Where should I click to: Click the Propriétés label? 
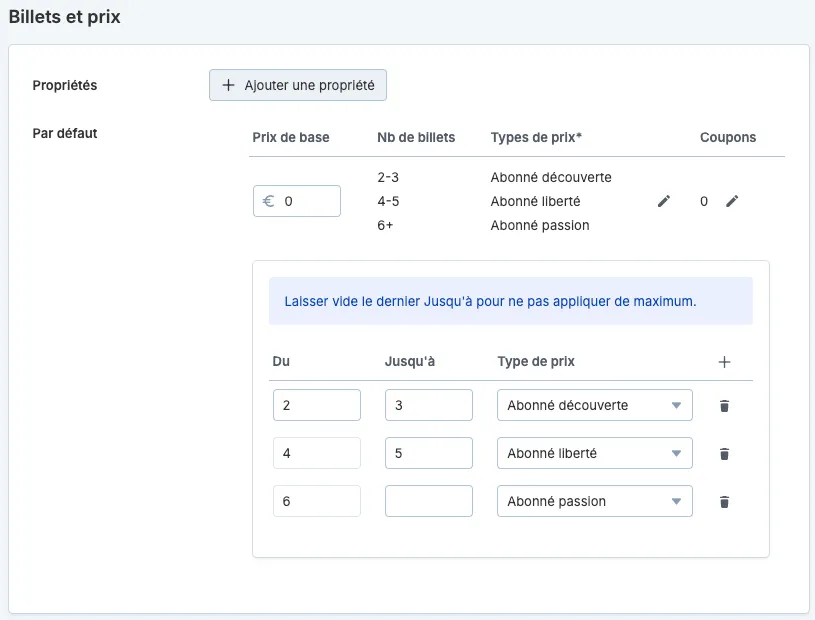point(65,85)
